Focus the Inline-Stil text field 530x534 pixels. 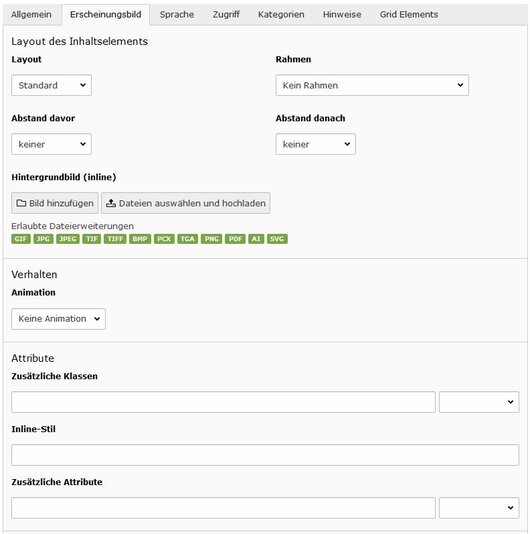pyautogui.click(x=265, y=455)
